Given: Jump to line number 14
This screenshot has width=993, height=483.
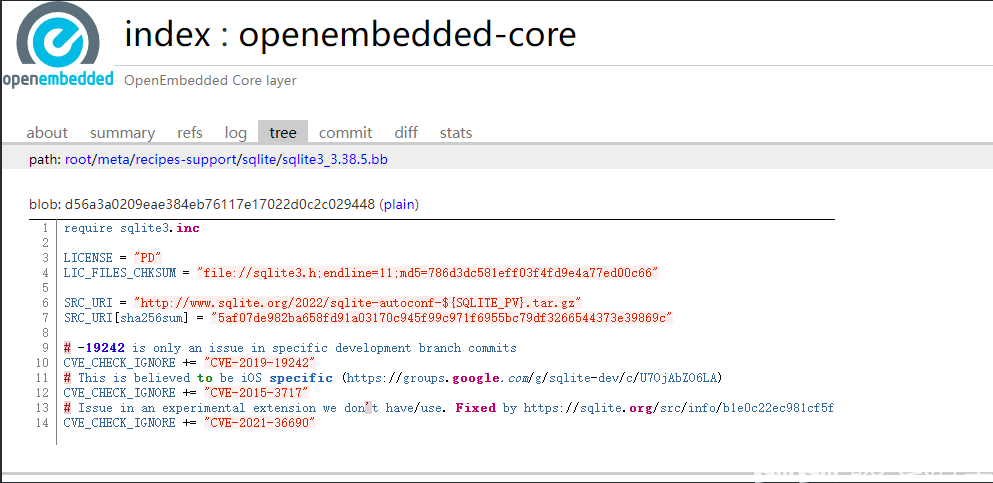Looking at the screenshot, I should (x=42, y=423).
